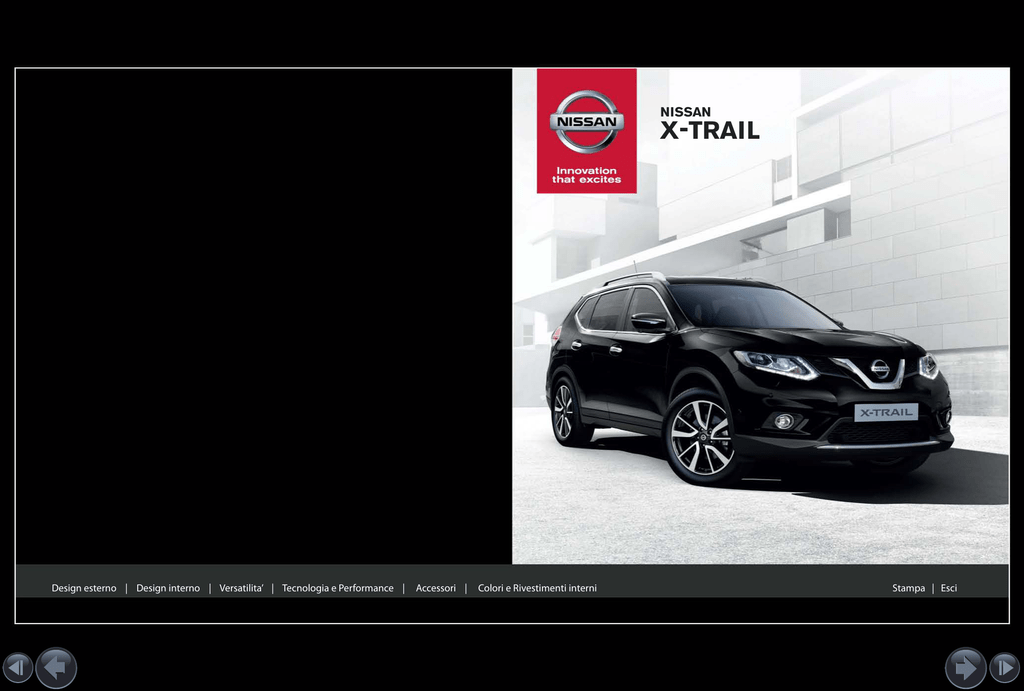Open the Design esterno section

tap(84, 588)
